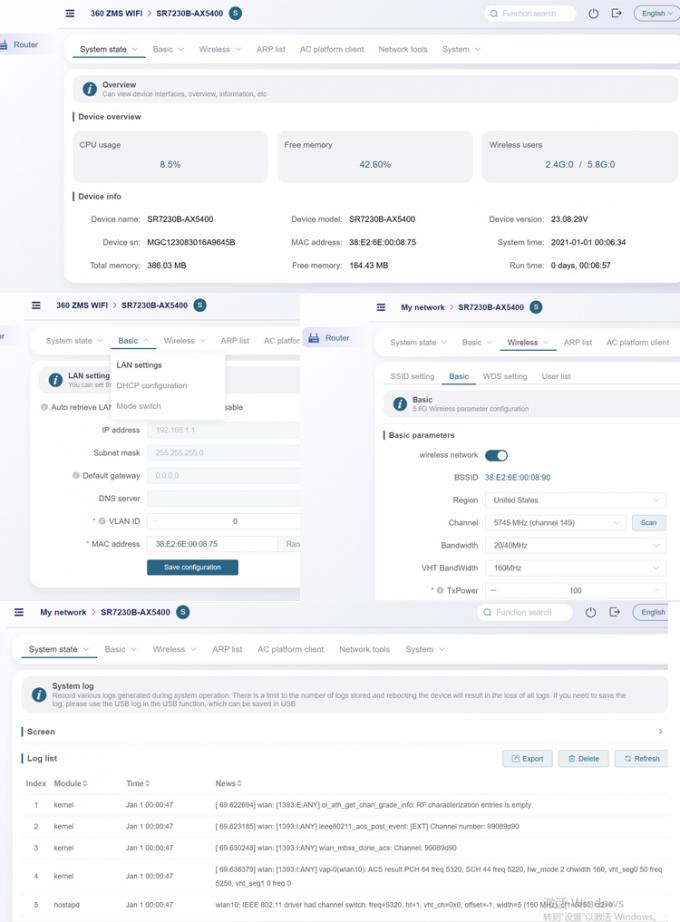Viewport: 680px width, 922px height.
Task: Click the Scan button beside Channel
Action: [x=648, y=523]
